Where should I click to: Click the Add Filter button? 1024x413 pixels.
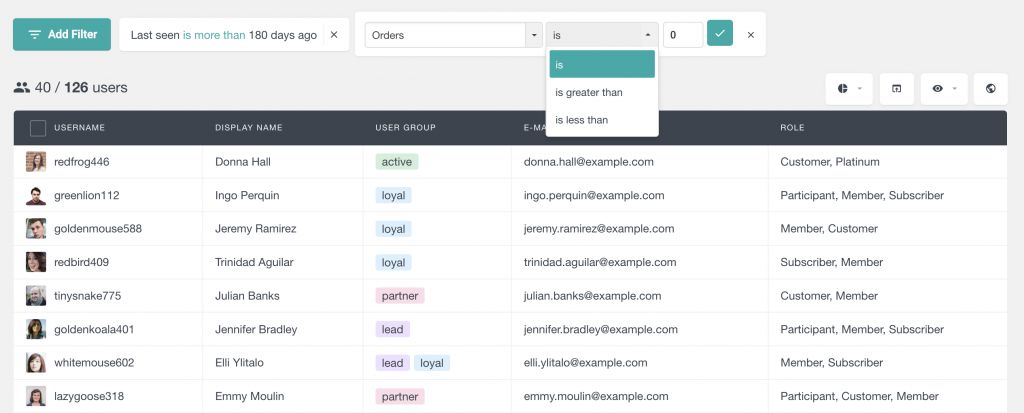pos(62,35)
